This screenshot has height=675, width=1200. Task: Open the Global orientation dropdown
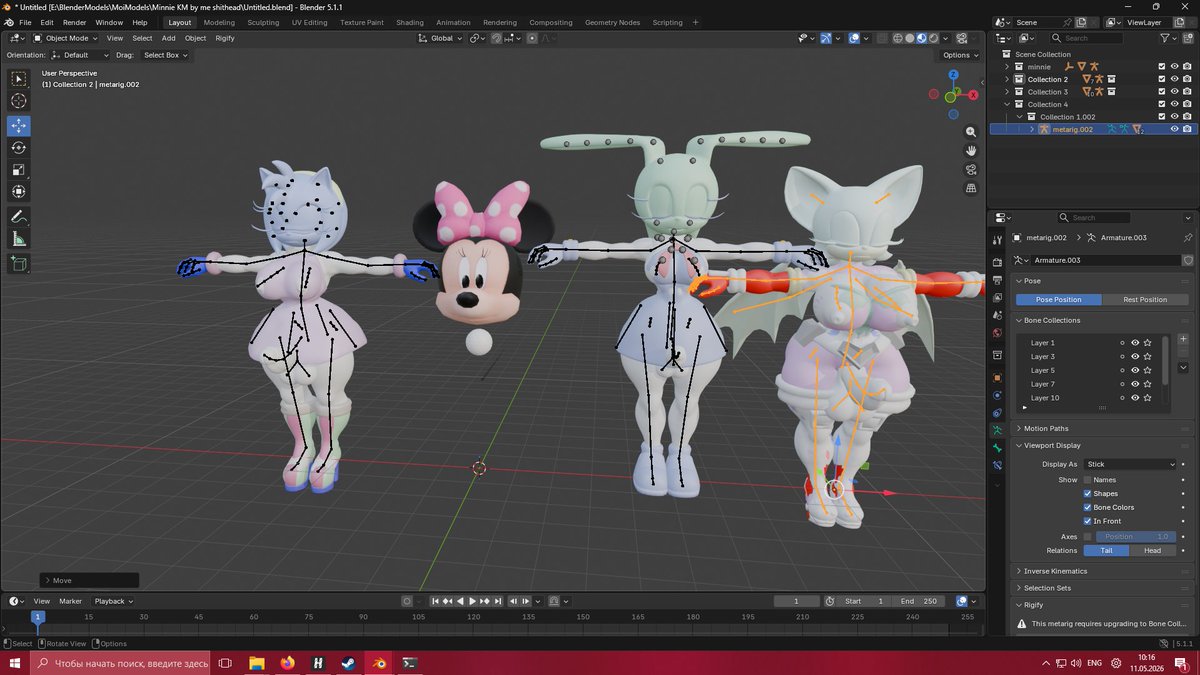tap(441, 38)
